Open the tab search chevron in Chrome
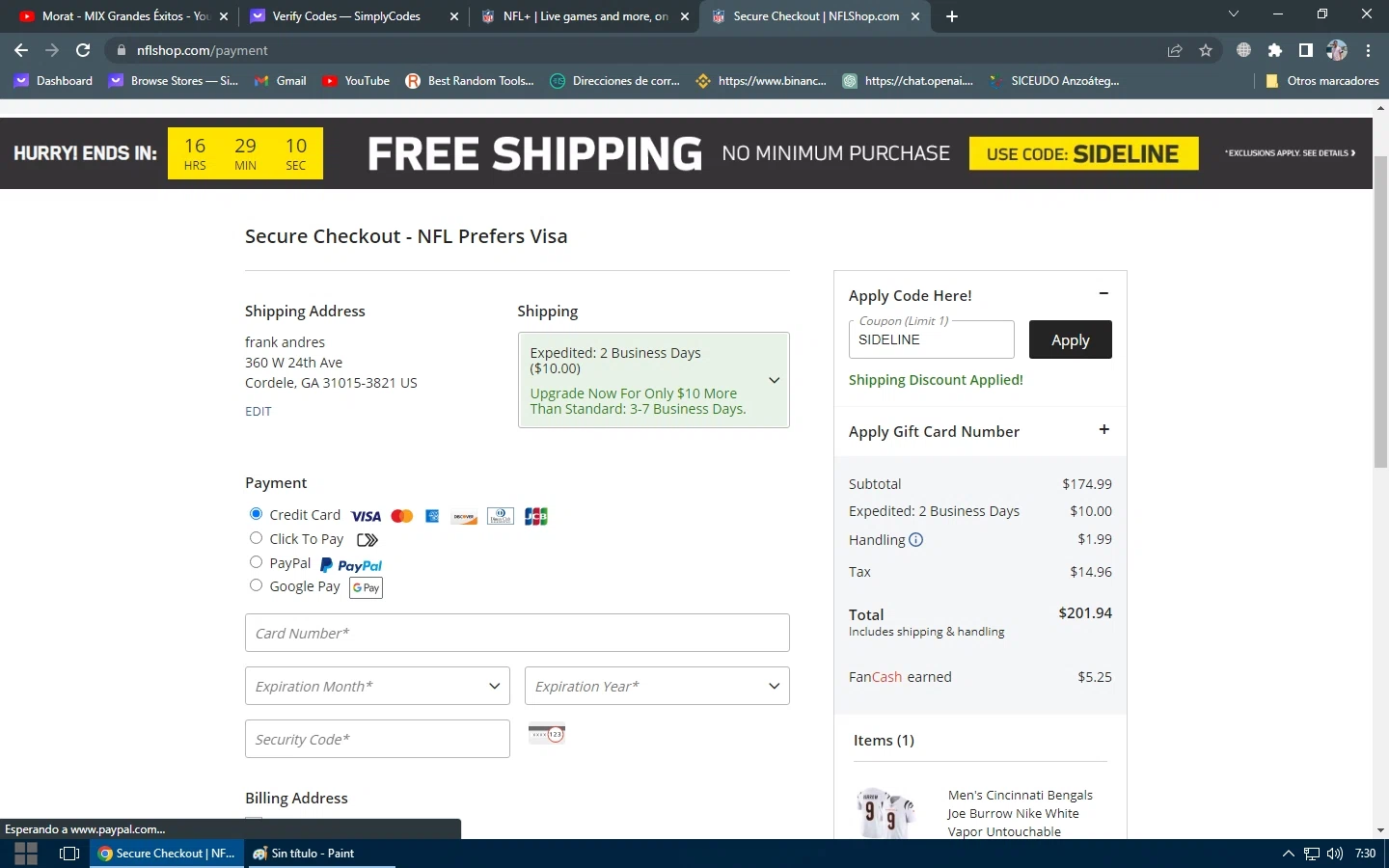The height and width of the screenshot is (868, 1389). click(x=1233, y=14)
